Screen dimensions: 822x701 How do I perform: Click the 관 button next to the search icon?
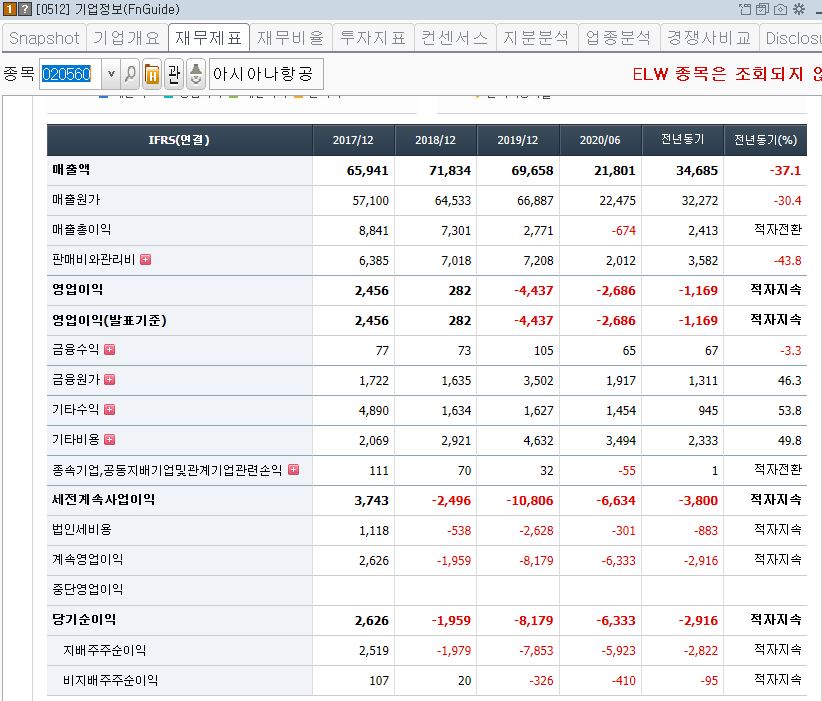pyautogui.click(x=175, y=72)
